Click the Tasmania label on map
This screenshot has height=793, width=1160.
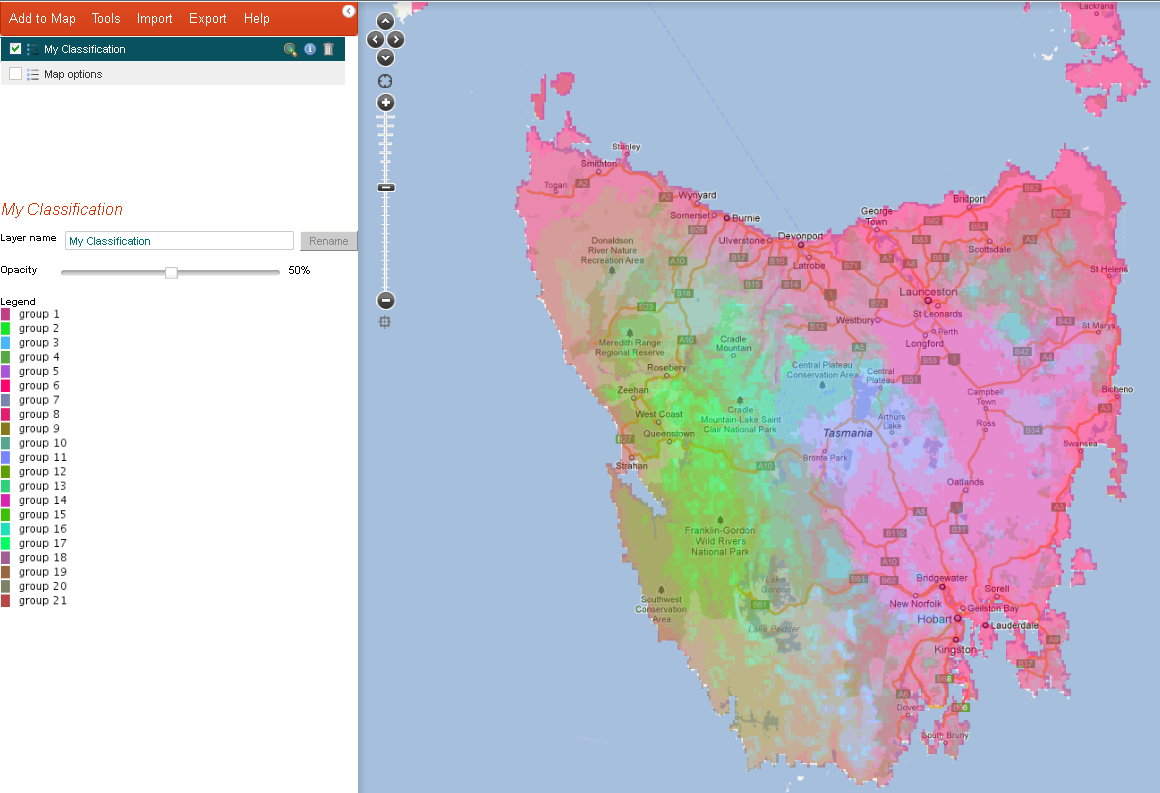click(848, 433)
